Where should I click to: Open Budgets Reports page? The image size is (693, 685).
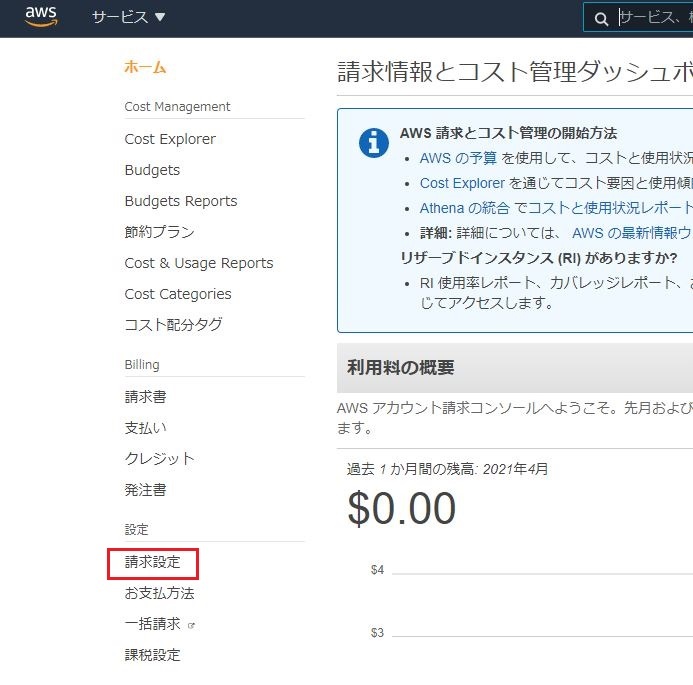(181, 201)
